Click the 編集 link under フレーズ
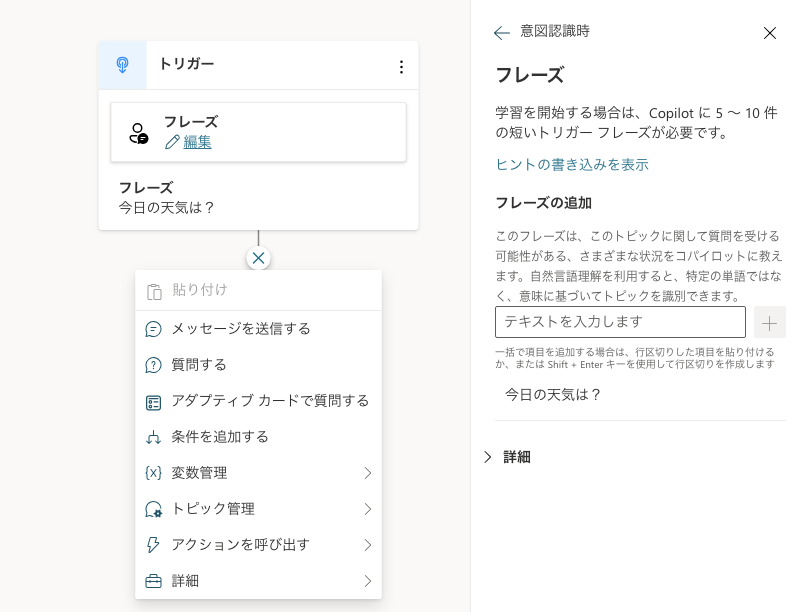Image resolution: width=801 pixels, height=612 pixels. point(197,142)
